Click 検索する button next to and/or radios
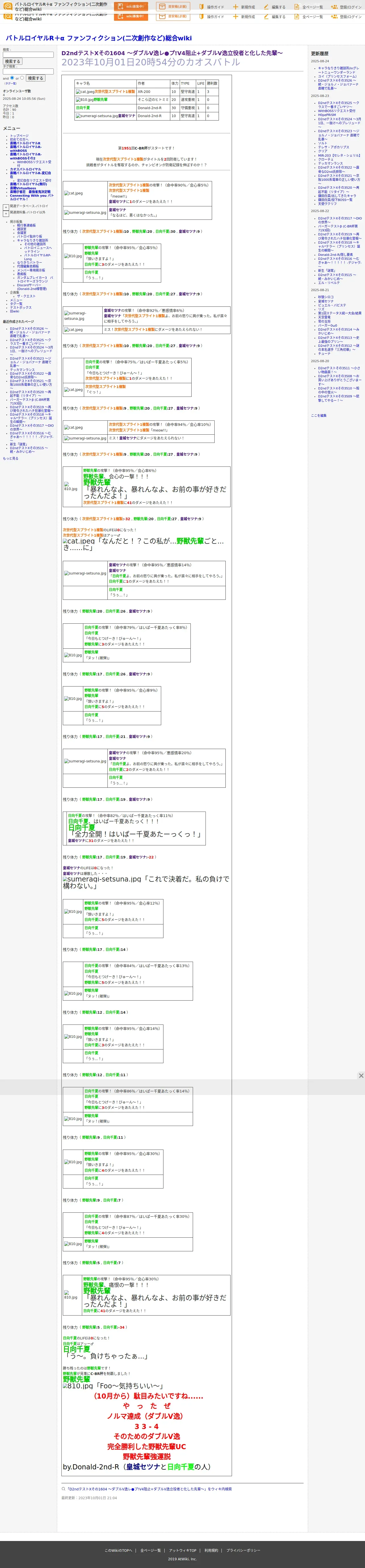 (x=35, y=78)
